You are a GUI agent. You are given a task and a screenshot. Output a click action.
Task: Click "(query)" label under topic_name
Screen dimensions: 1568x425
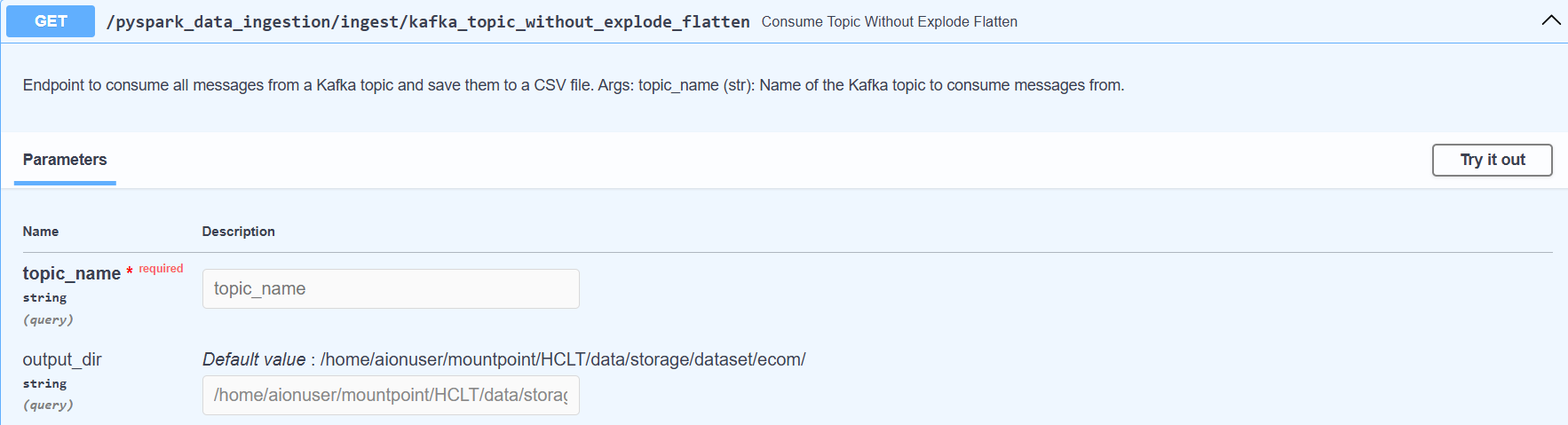click(x=48, y=319)
